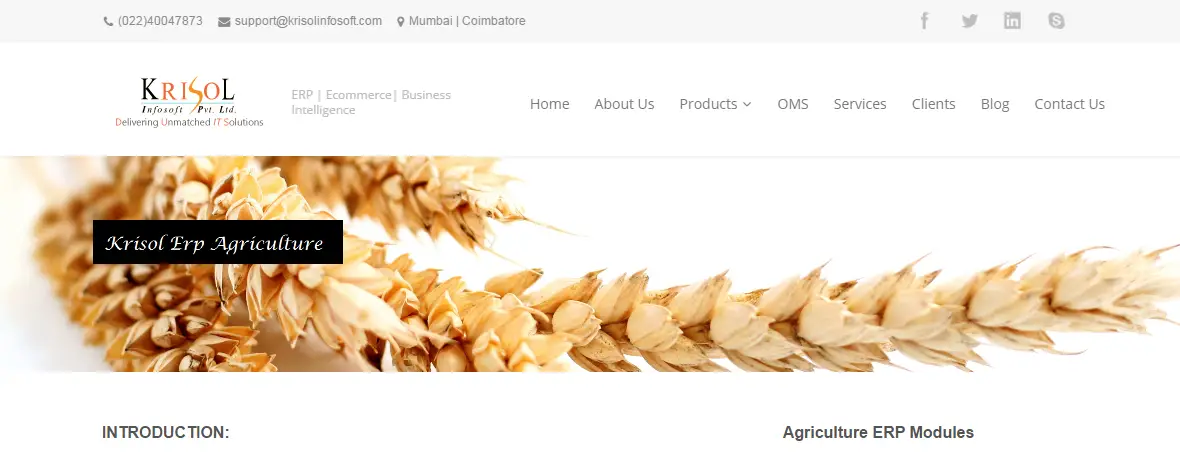The height and width of the screenshot is (452, 1180).
Task: Go to Contact Us
Action: (x=1069, y=104)
